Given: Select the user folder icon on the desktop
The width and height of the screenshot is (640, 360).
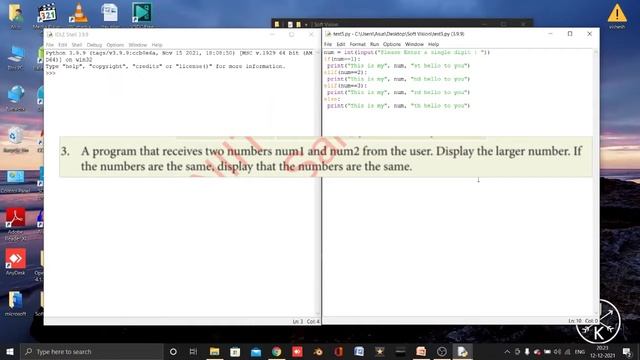Looking at the screenshot, I should 16,15.
